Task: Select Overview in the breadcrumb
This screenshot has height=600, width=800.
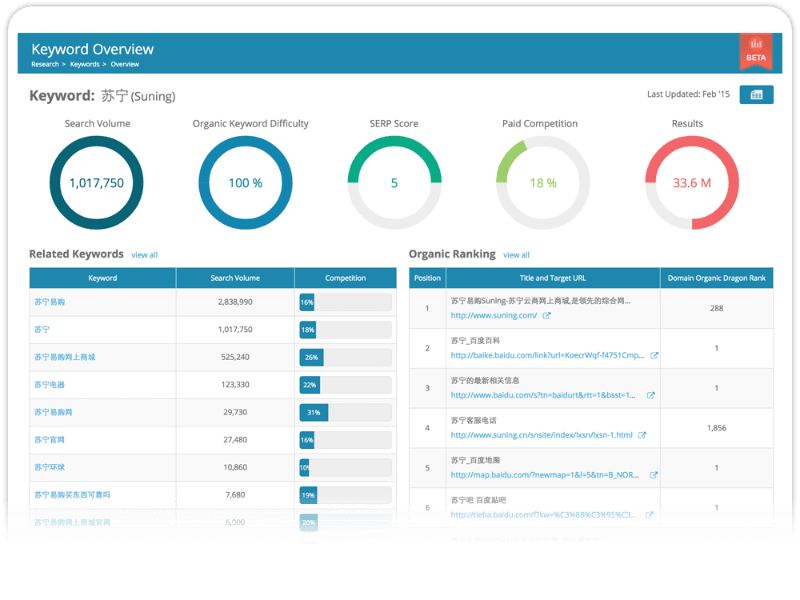Action: 124,64
